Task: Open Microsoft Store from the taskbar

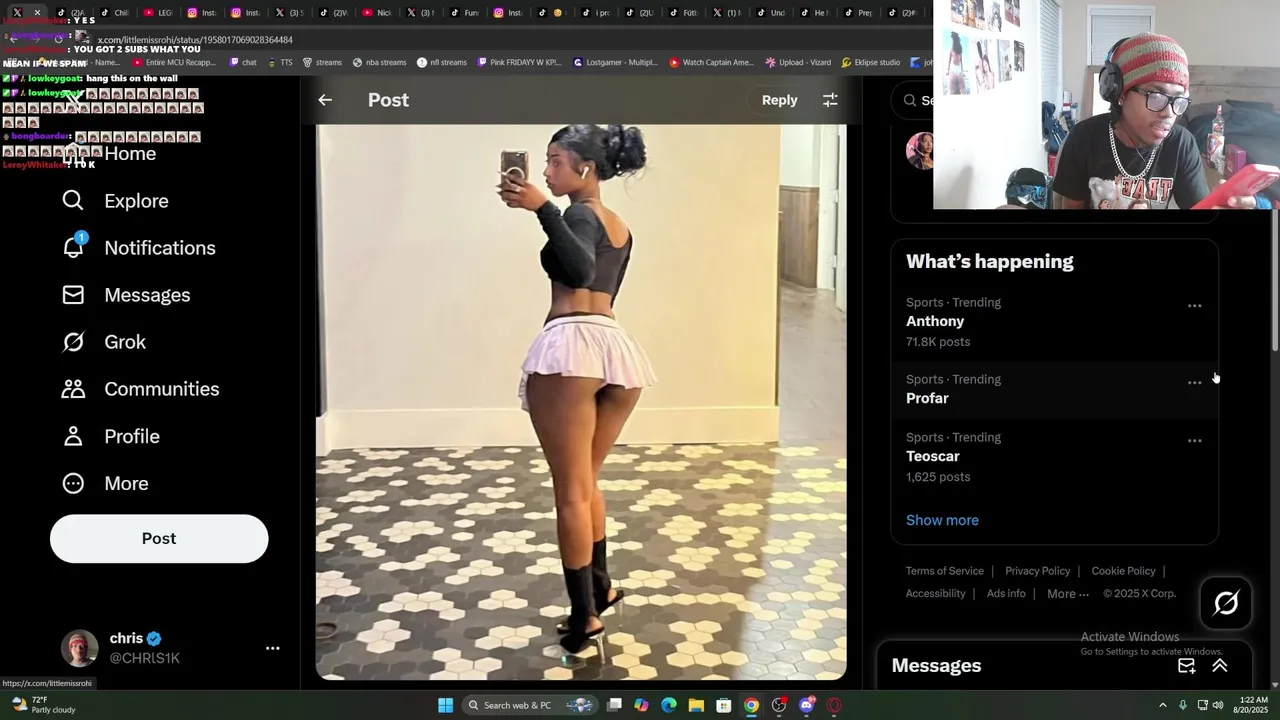Action: click(723, 705)
